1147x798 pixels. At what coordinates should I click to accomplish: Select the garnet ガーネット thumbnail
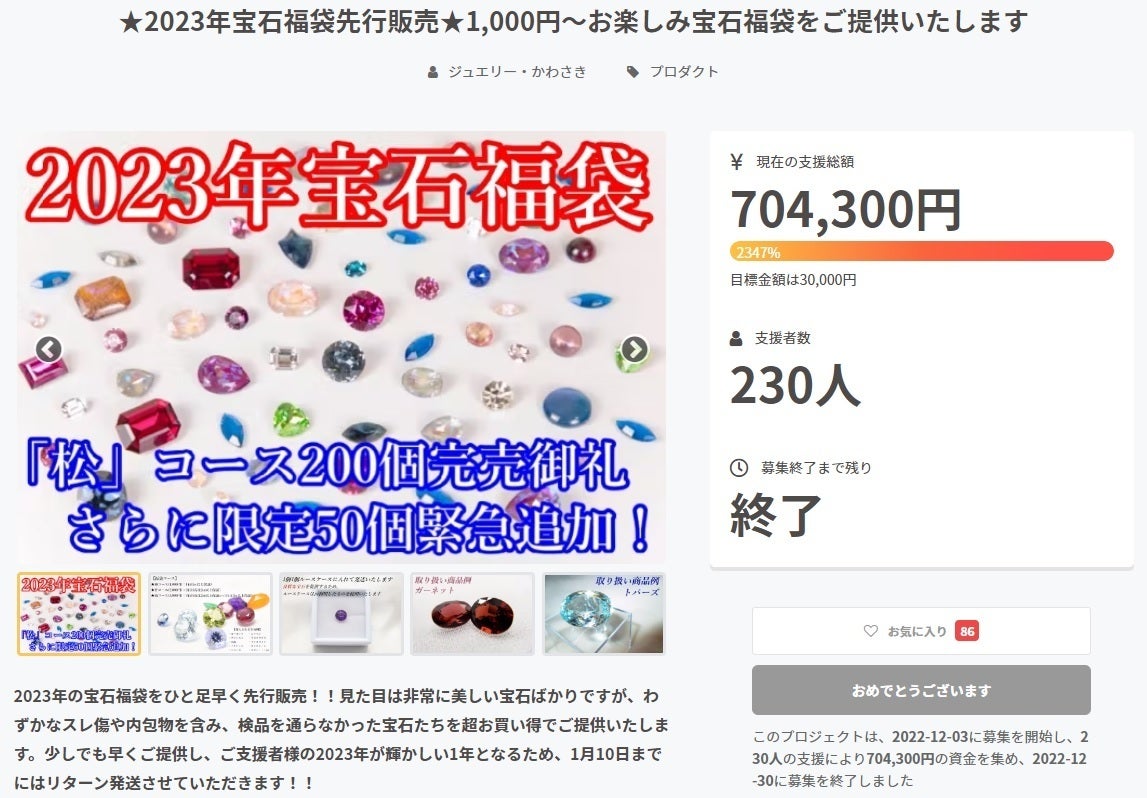pos(473,614)
